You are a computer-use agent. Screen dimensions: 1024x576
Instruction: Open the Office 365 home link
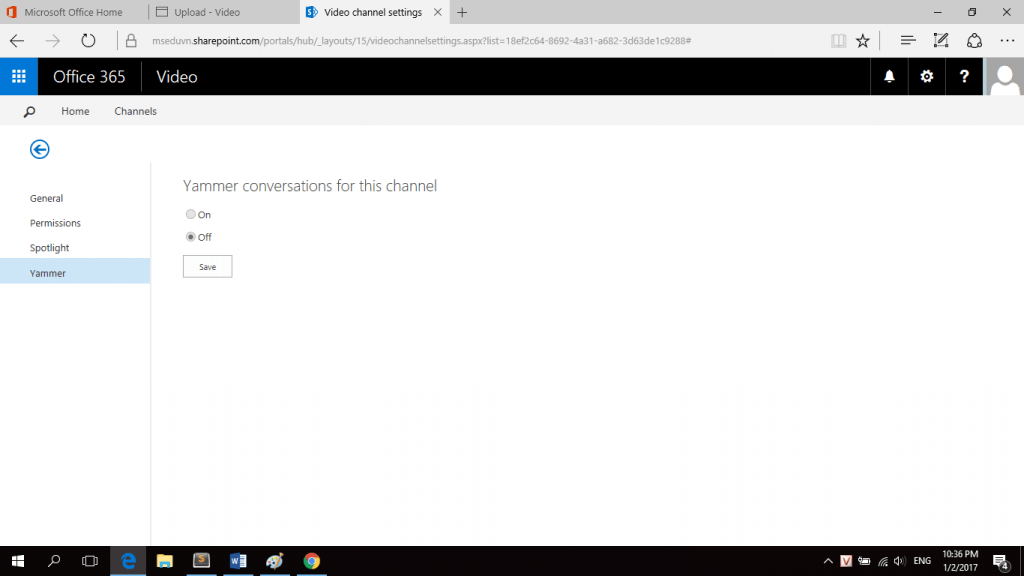pos(89,77)
